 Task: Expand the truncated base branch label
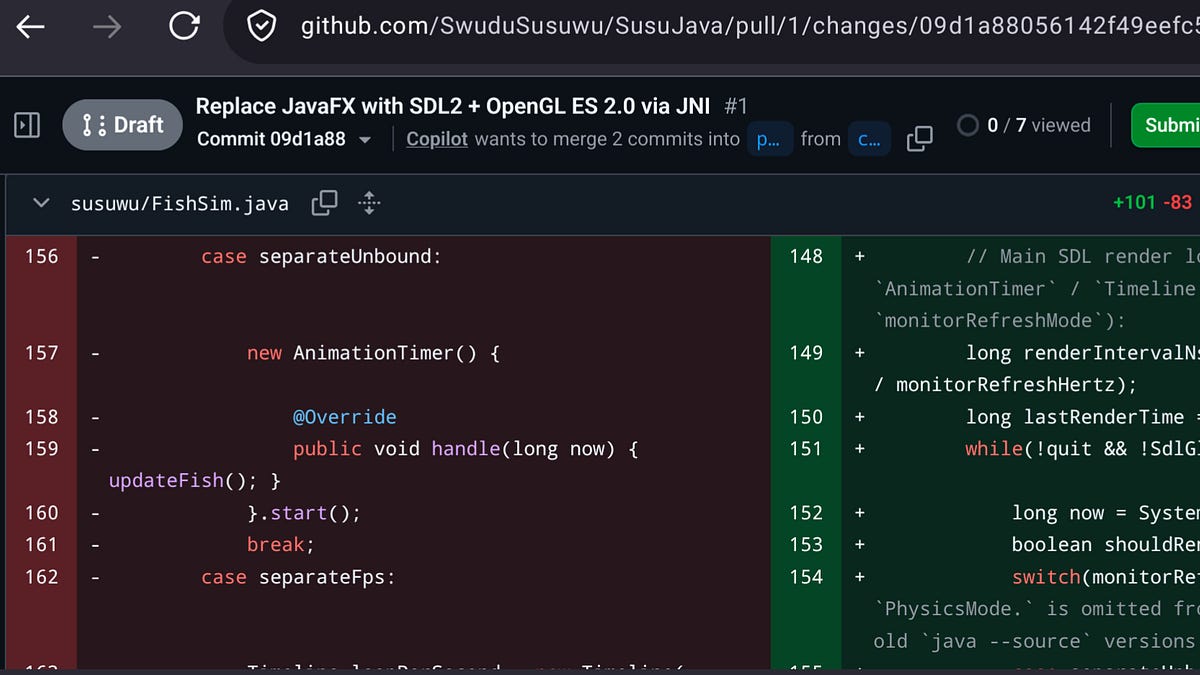point(770,139)
